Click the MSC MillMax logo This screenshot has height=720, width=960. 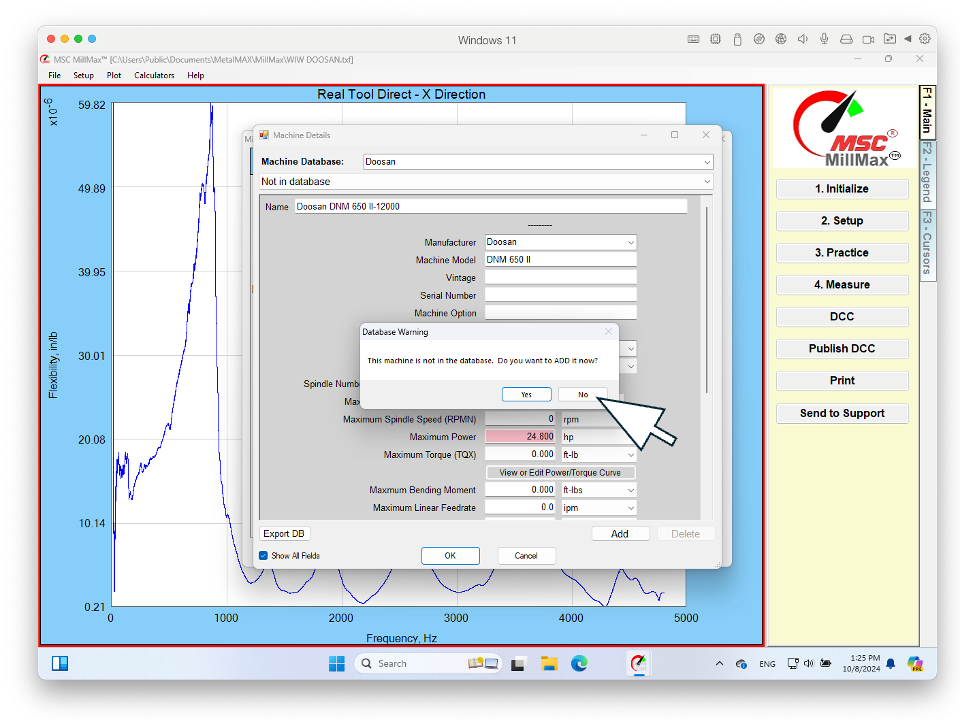coord(846,129)
